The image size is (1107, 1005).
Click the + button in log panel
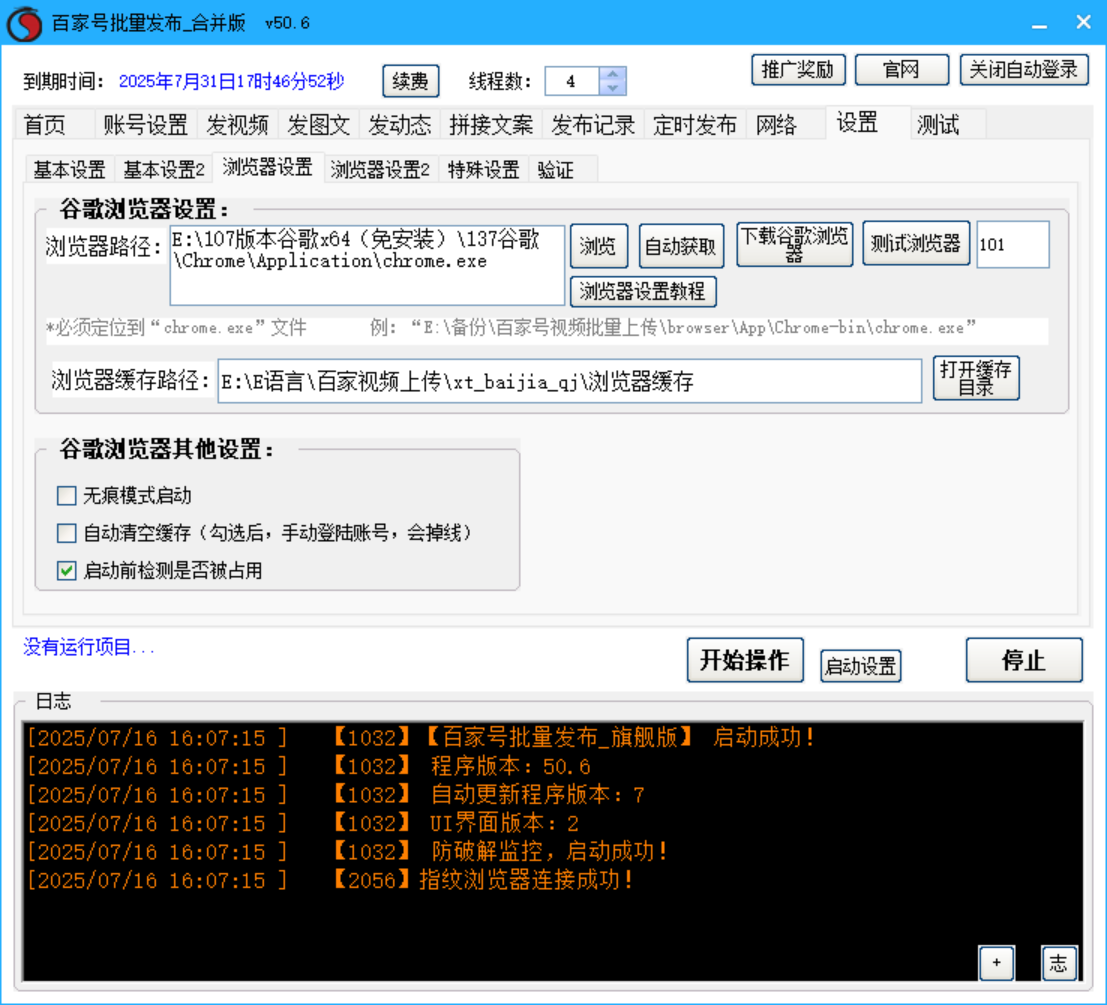click(x=996, y=963)
